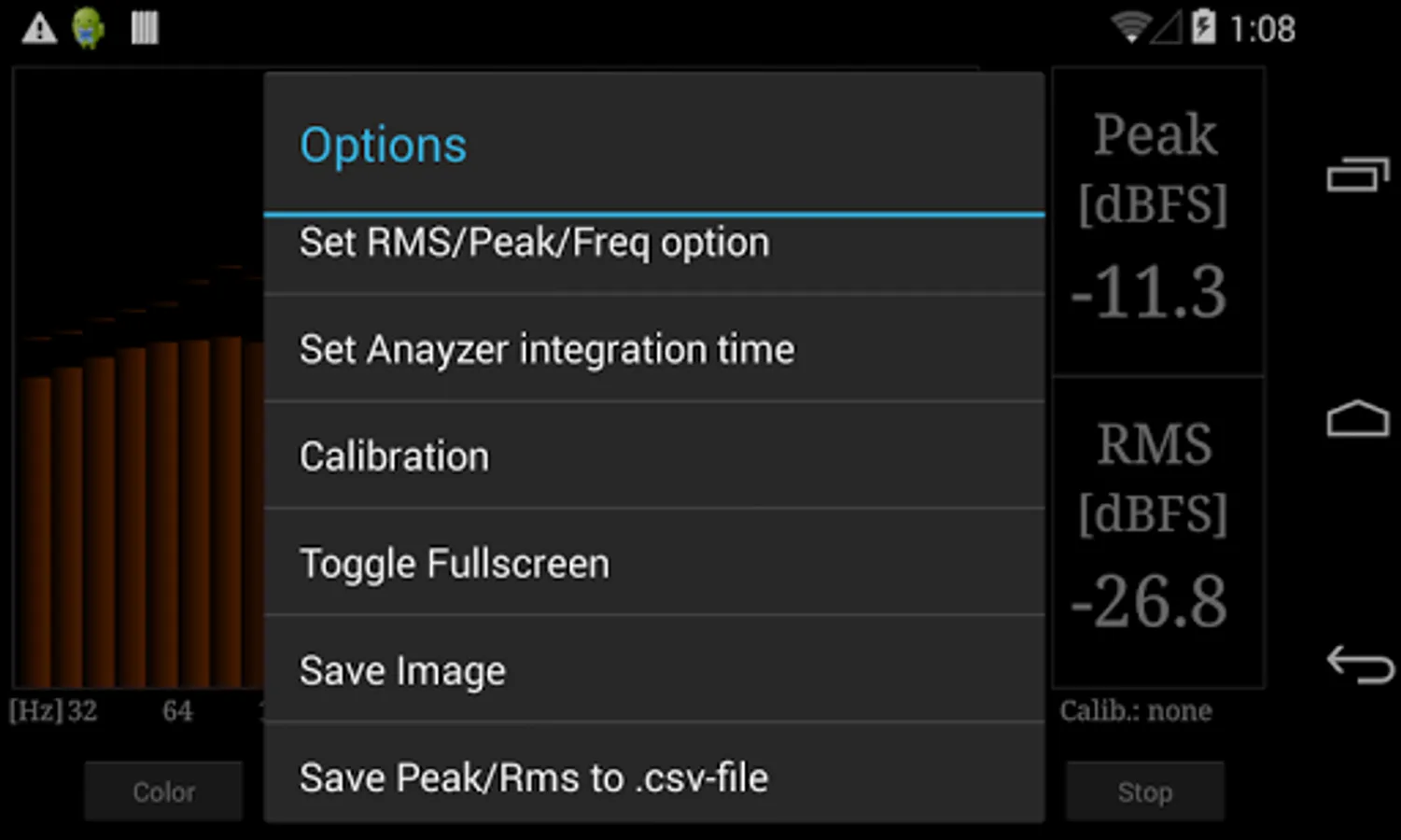
Task: Tap the warning triangle notification icon
Action: (39, 28)
